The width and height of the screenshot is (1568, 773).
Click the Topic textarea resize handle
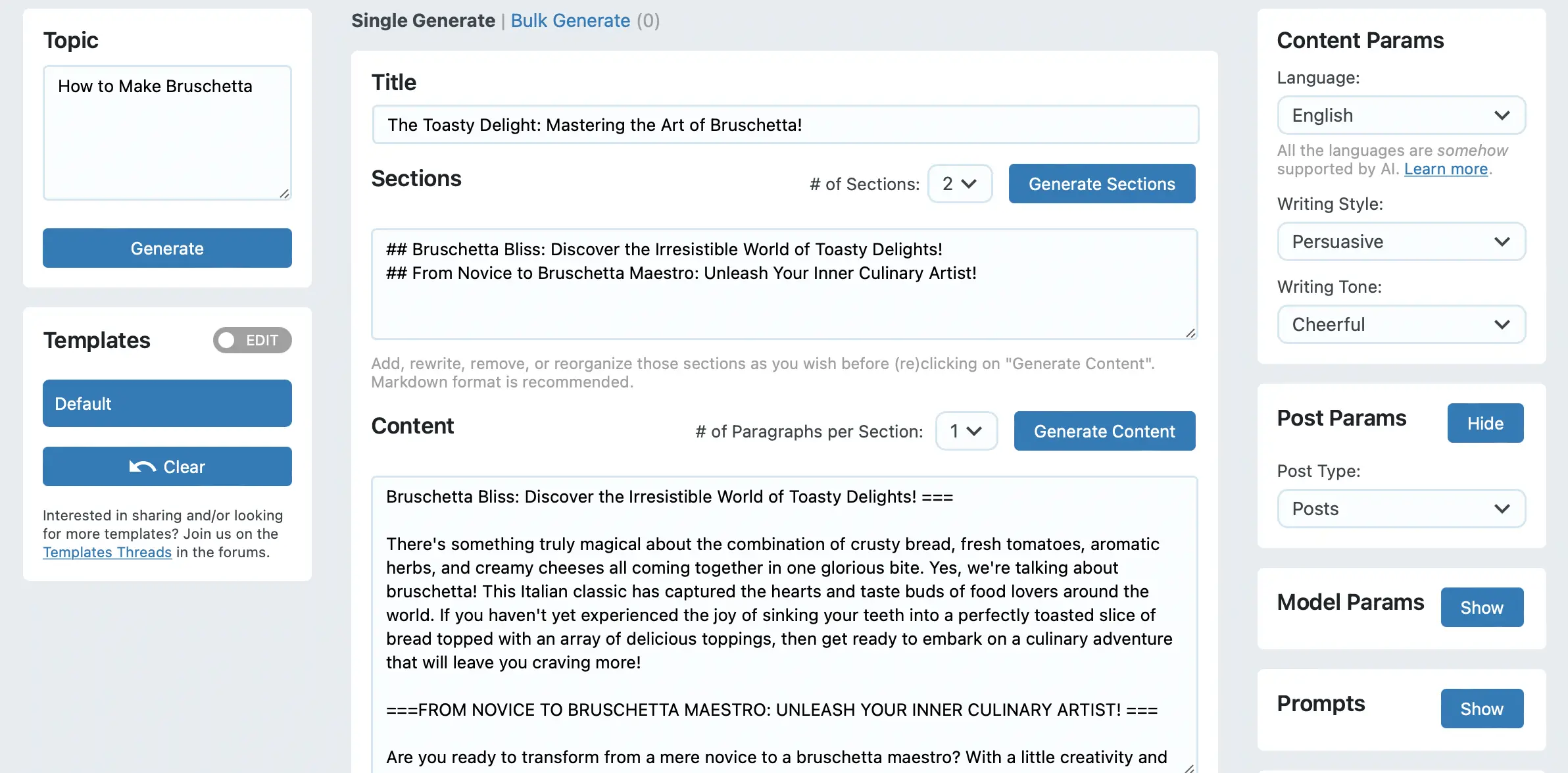tap(284, 193)
